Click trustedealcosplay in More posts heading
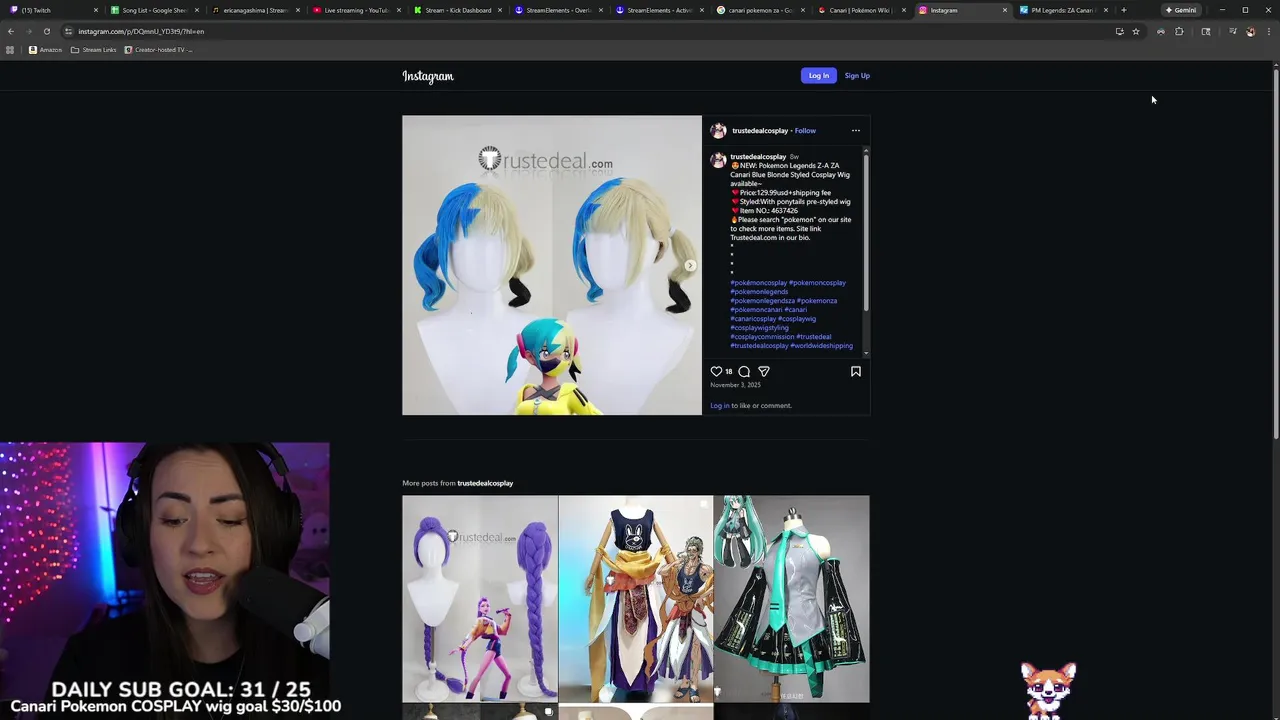Image resolution: width=1280 pixels, height=720 pixels. (x=485, y=484)
